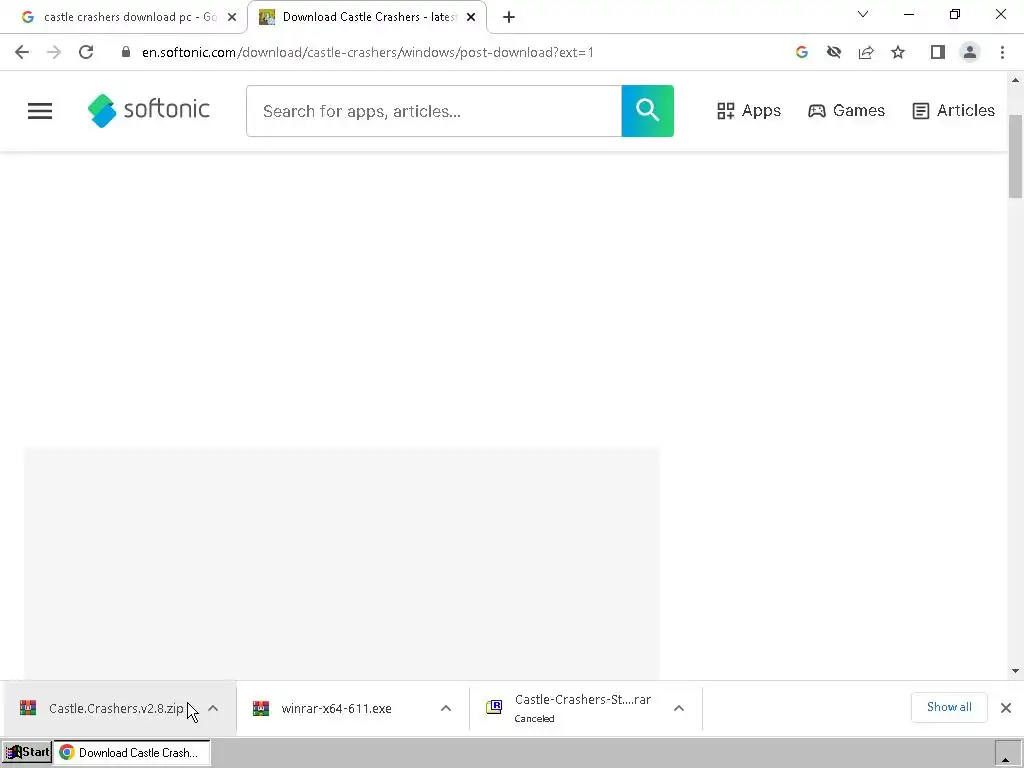This screenshot has width=1024, height=768.
Task: Open the tab search dropdown arrow
Action: [x=863, y=14]
